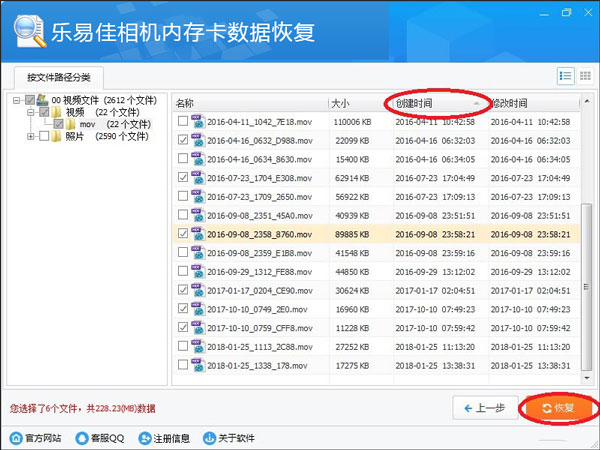Click the 照片 tree label with 2590 个文件

[x=107, y=136]
